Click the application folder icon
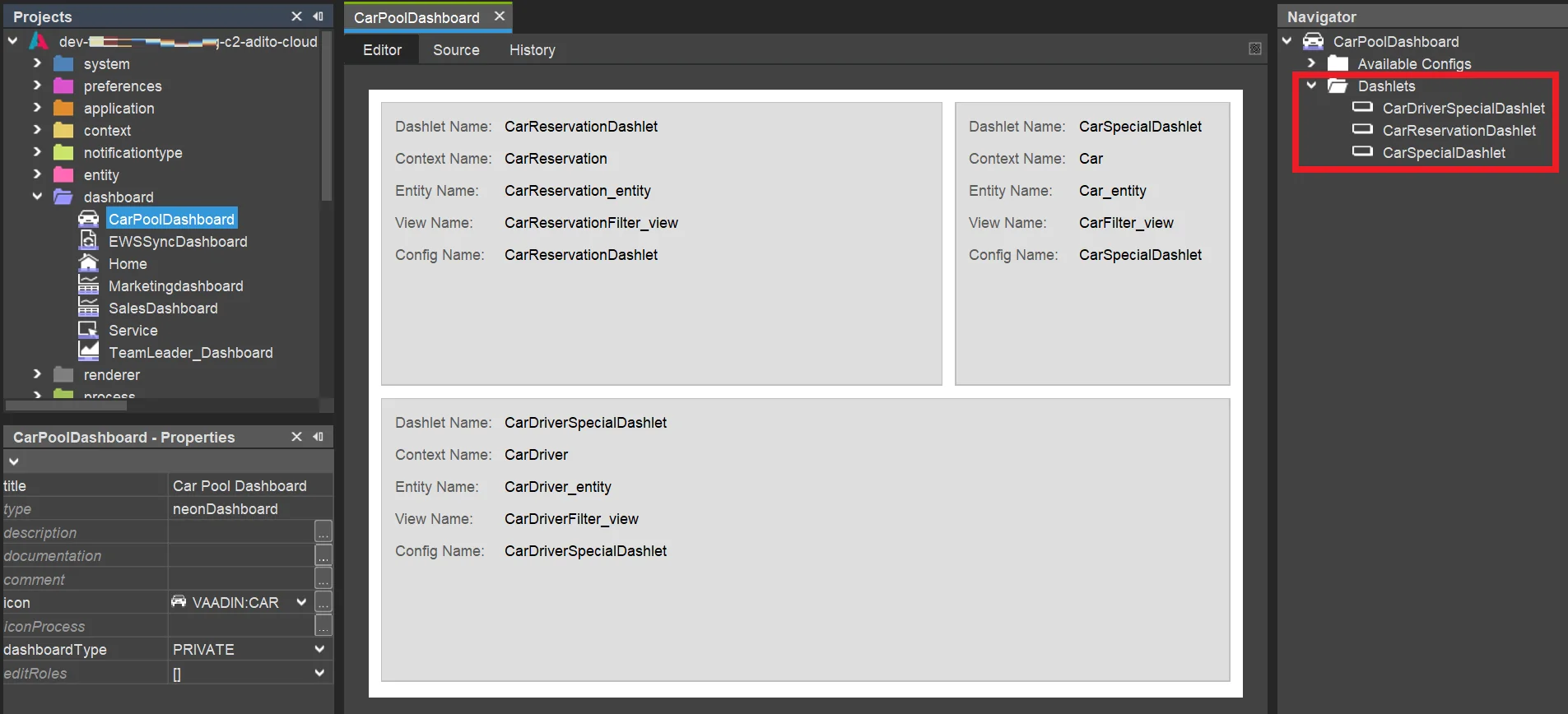 coord(63,108)
